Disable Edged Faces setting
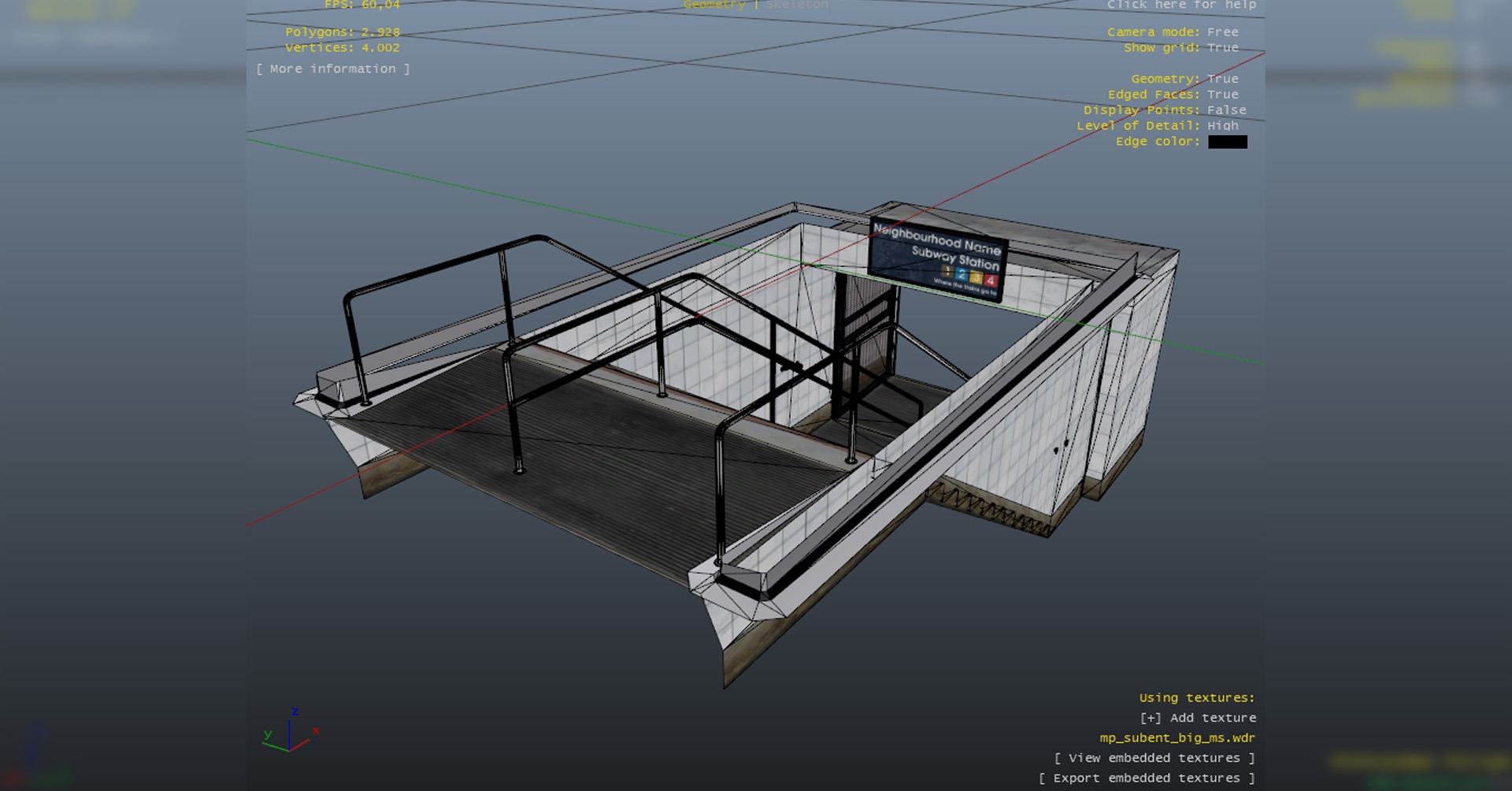Viewport: 1512px width, 791px height. click(x=1222, y=95)
